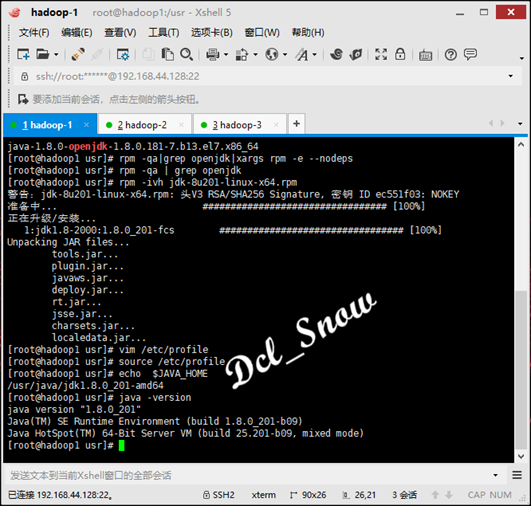Open the 帮助(H) menu

(x=308, y=33)
